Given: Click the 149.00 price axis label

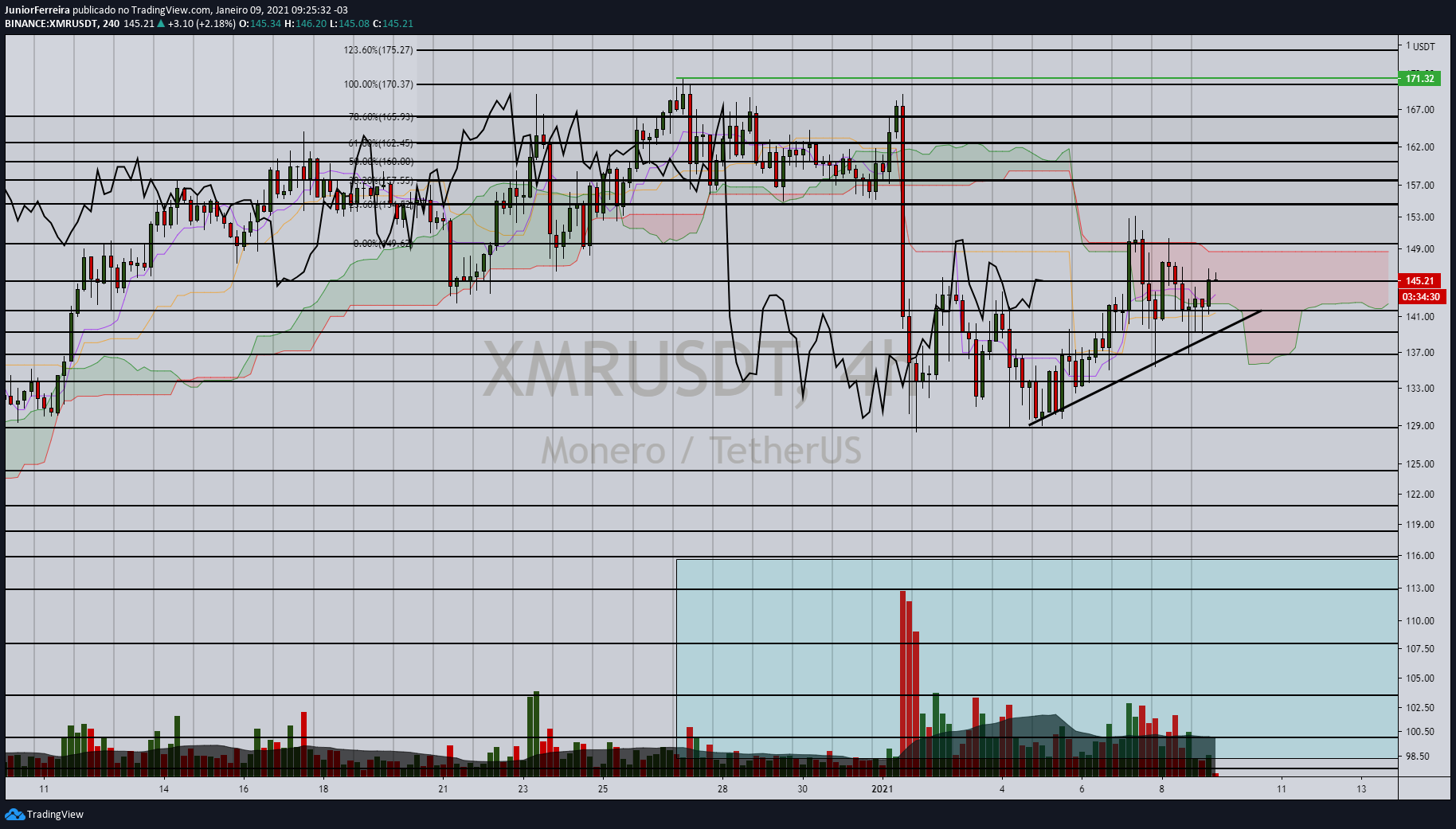Looking at the screenshot, I should click(1420, 249).
